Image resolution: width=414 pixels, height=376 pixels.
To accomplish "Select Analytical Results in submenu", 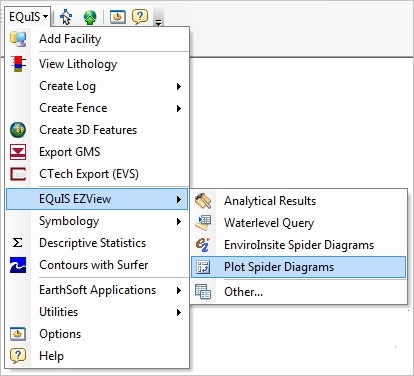I will pos(299,201).
